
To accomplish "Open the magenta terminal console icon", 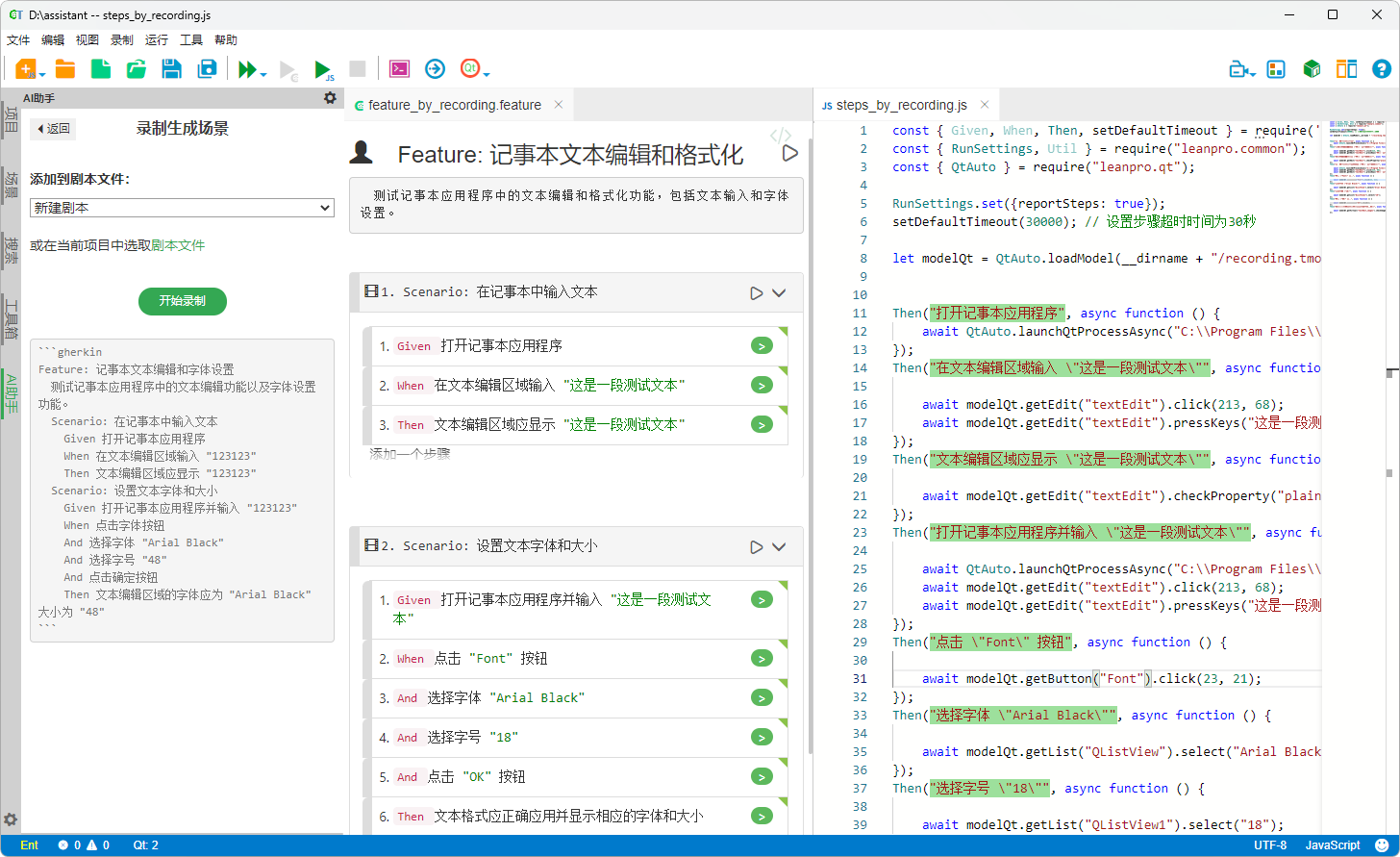I will click(x=399, y=68).
